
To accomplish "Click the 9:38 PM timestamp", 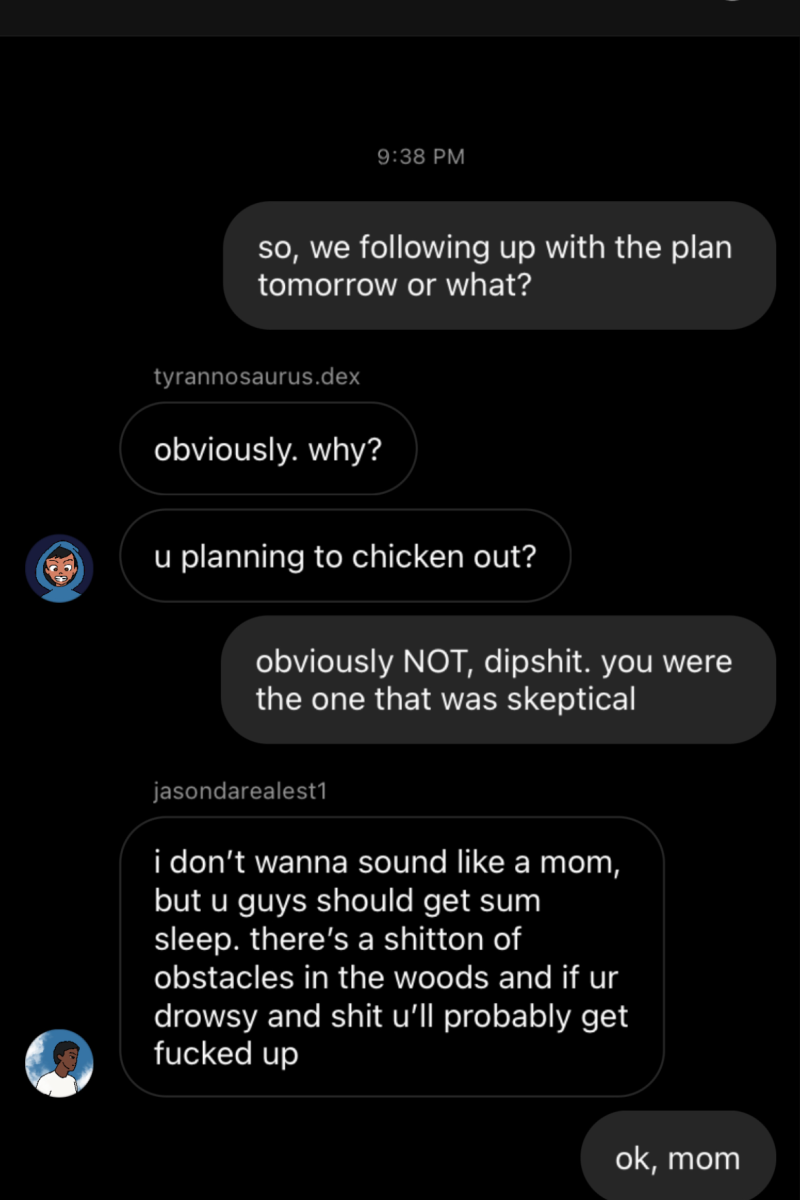I will point(421,156).
